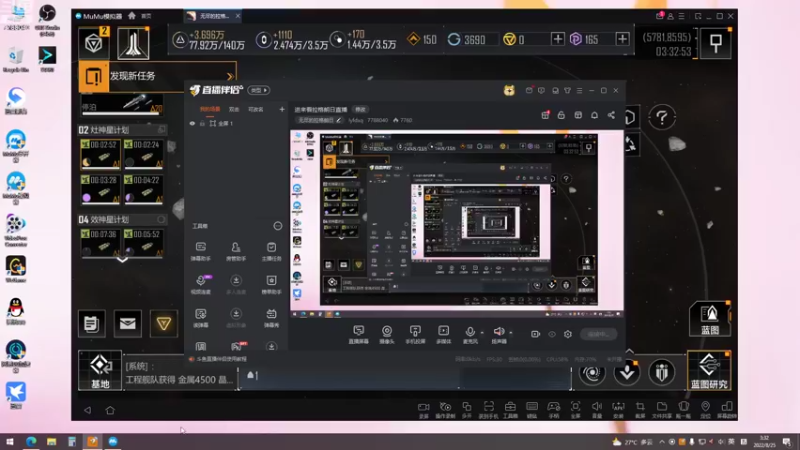The width and height of the screenshot is (800, 450).
Task: Click the 修改 button beside stream title
Action: coord(361,109)
